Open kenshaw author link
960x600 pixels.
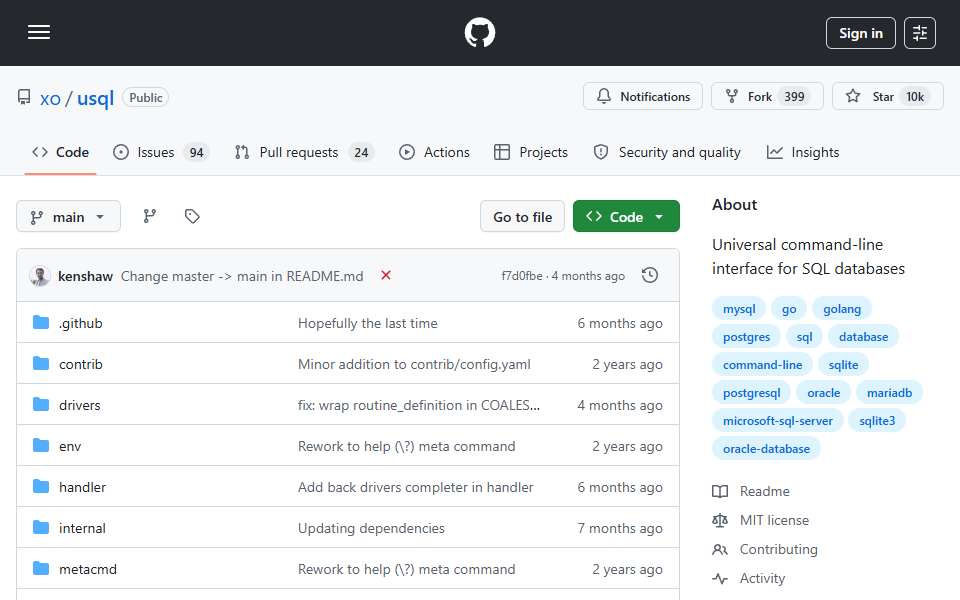pos(85,277)
